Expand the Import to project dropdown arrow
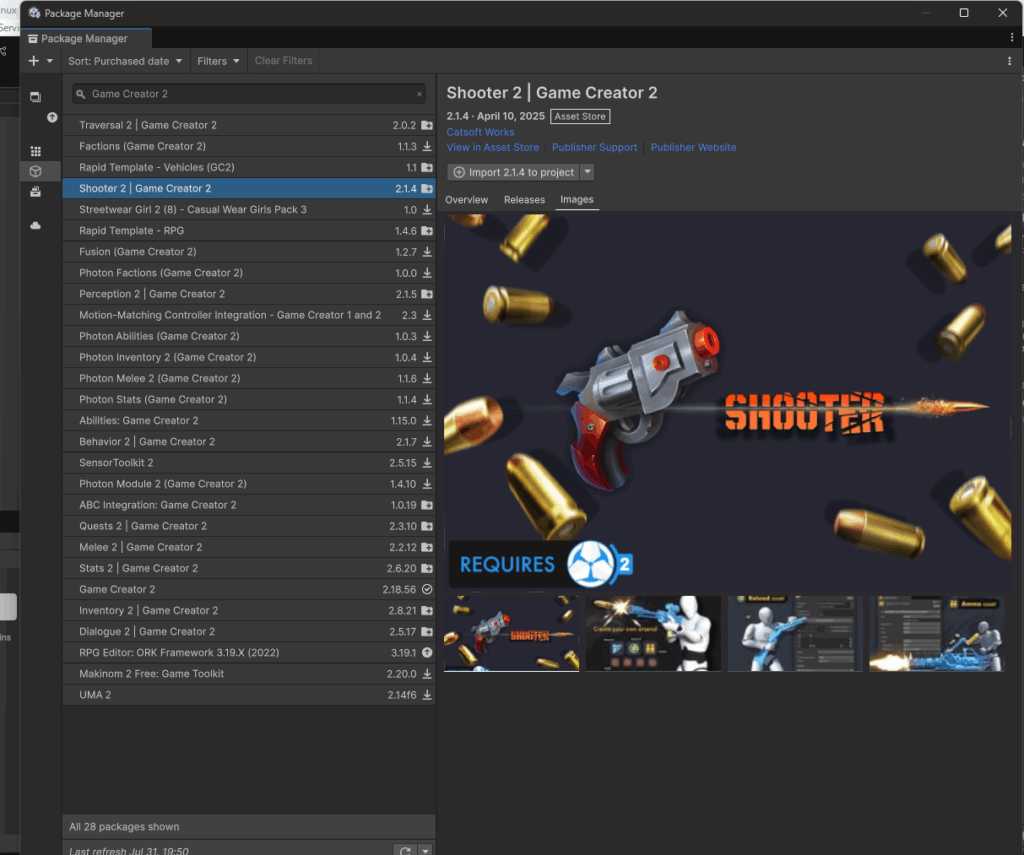Screen dimensions: 1024x855 [x=587, y=172]
